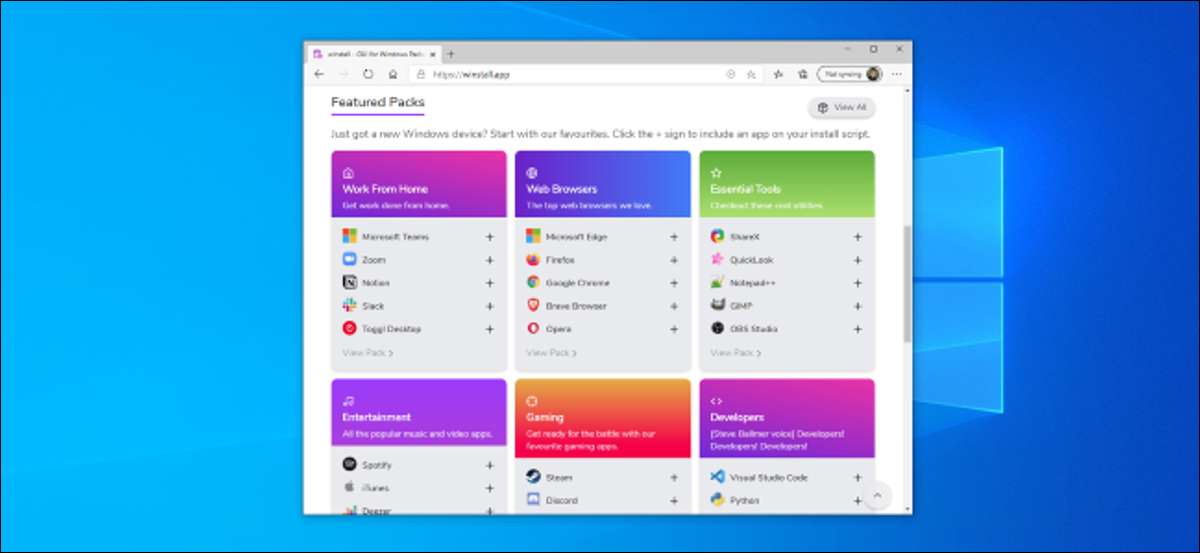1200x553 pixels.
Task: Open the Collections icon in toolbar
Action: (x=802, y=74)
